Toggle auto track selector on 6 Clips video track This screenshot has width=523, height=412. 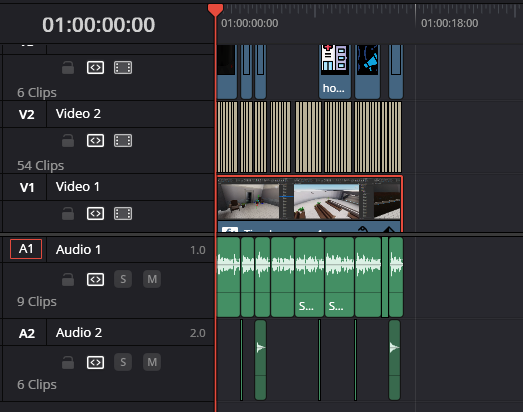95,68
